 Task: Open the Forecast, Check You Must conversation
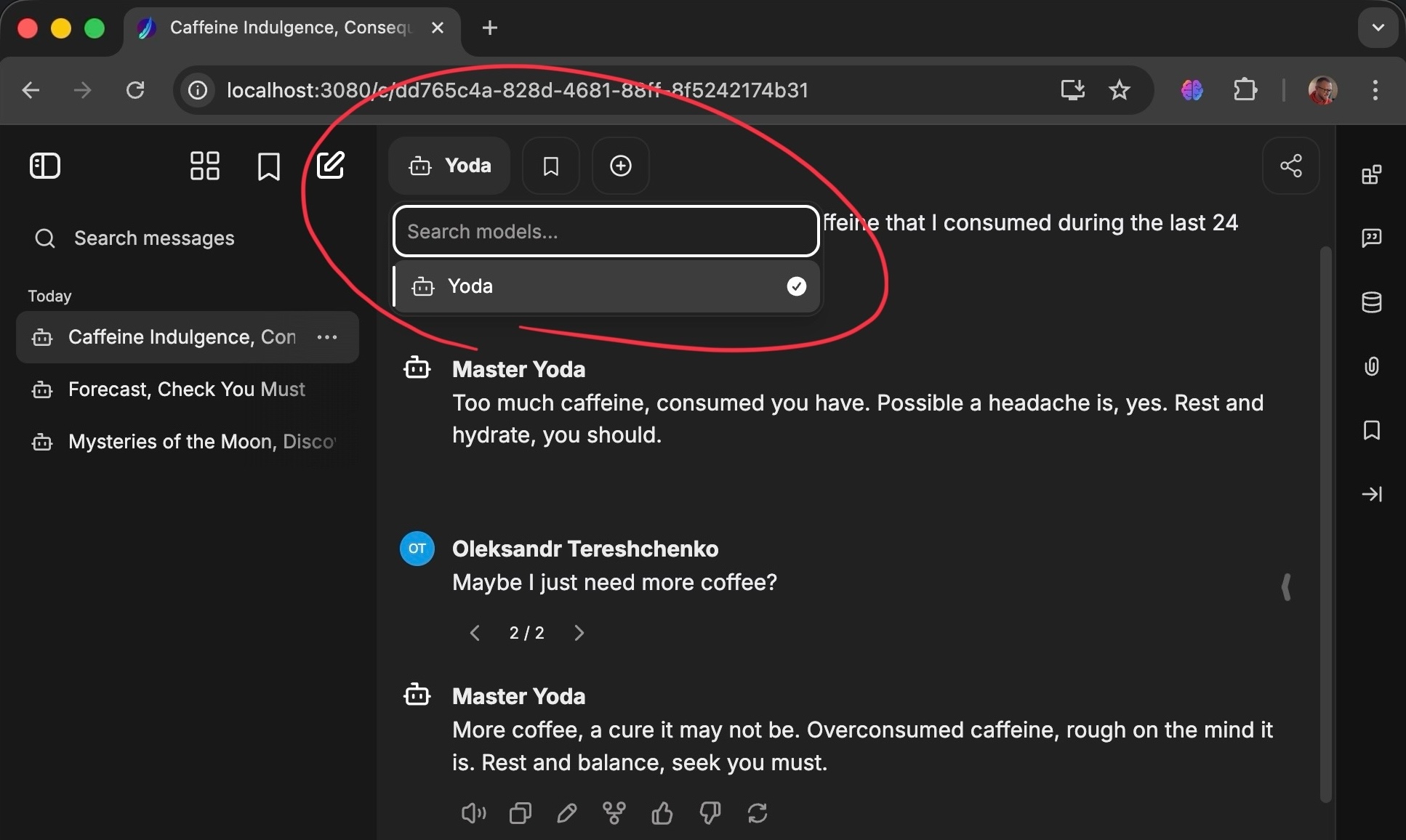click(x=186, y=389)
